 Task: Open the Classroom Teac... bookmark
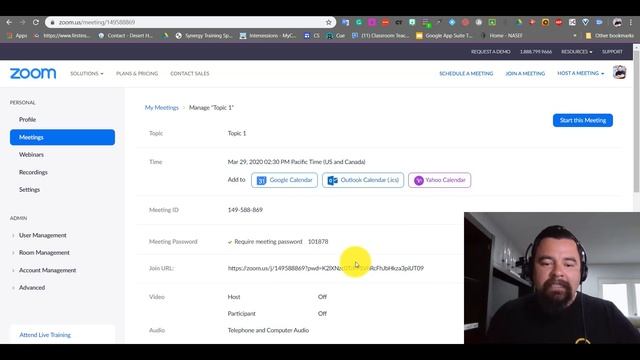click(x=380, y=36)
